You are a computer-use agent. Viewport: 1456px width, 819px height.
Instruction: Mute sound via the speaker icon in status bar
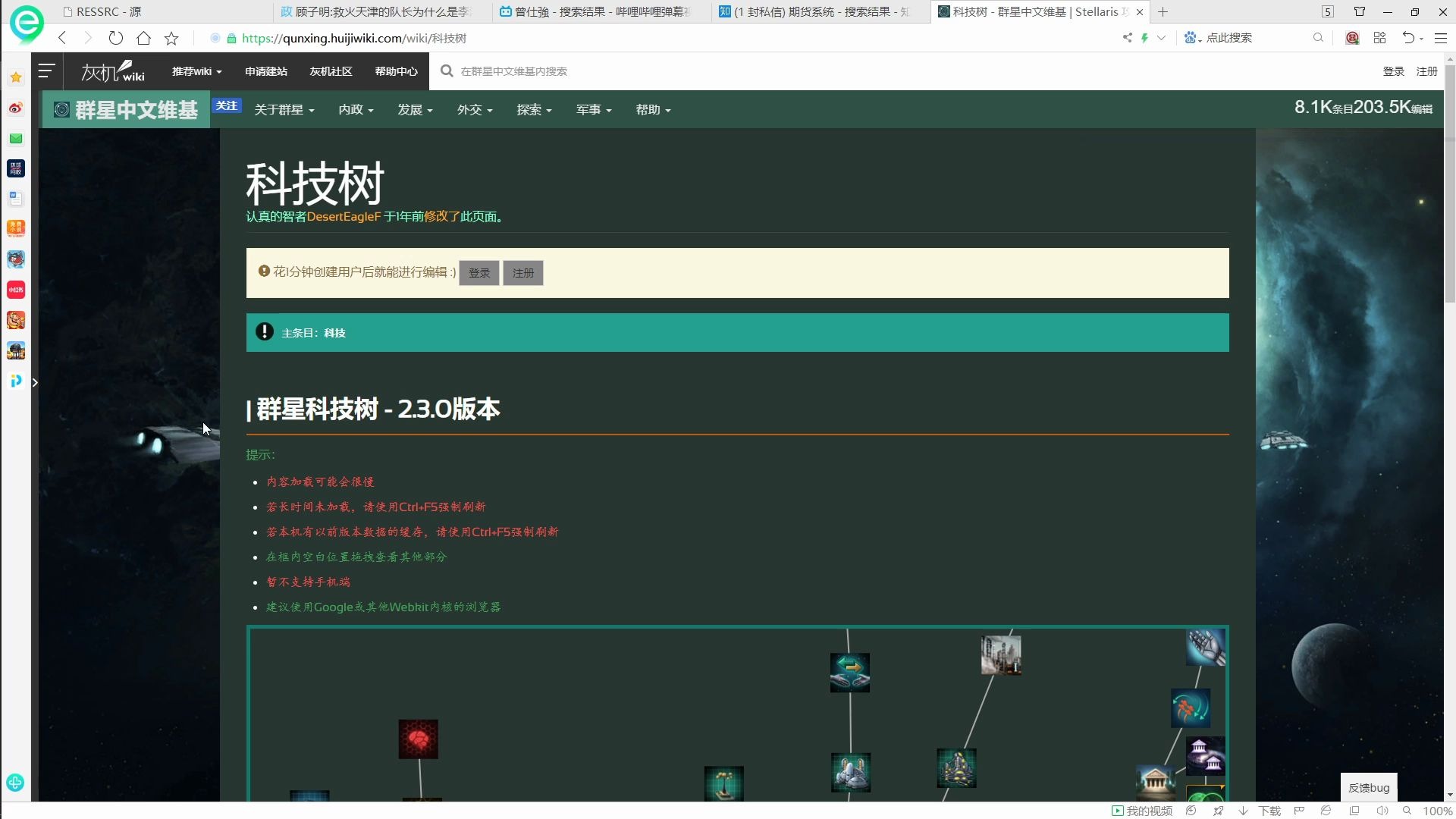pos(1382,811)
